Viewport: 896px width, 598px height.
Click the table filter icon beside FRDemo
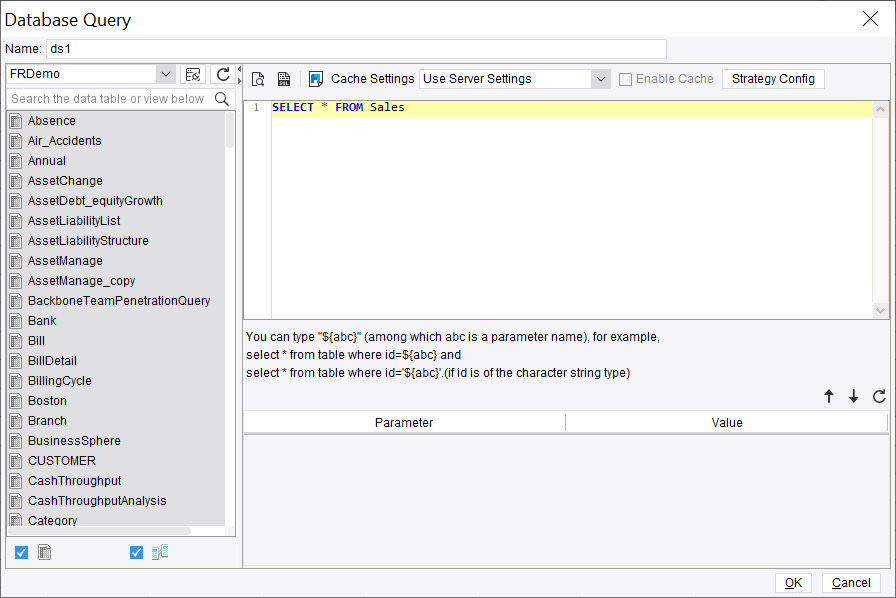point(193,73)
